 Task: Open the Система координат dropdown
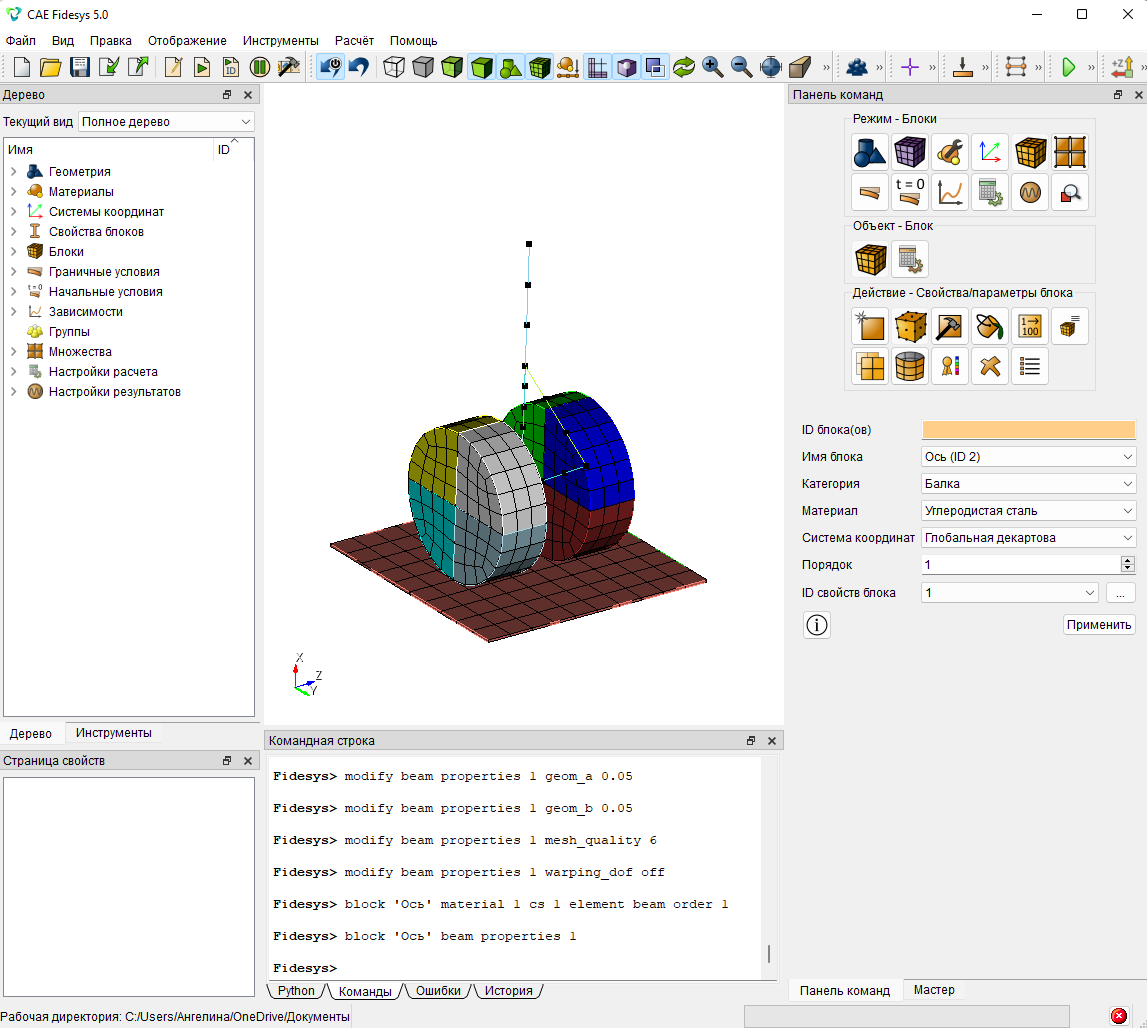point(1028,538)
